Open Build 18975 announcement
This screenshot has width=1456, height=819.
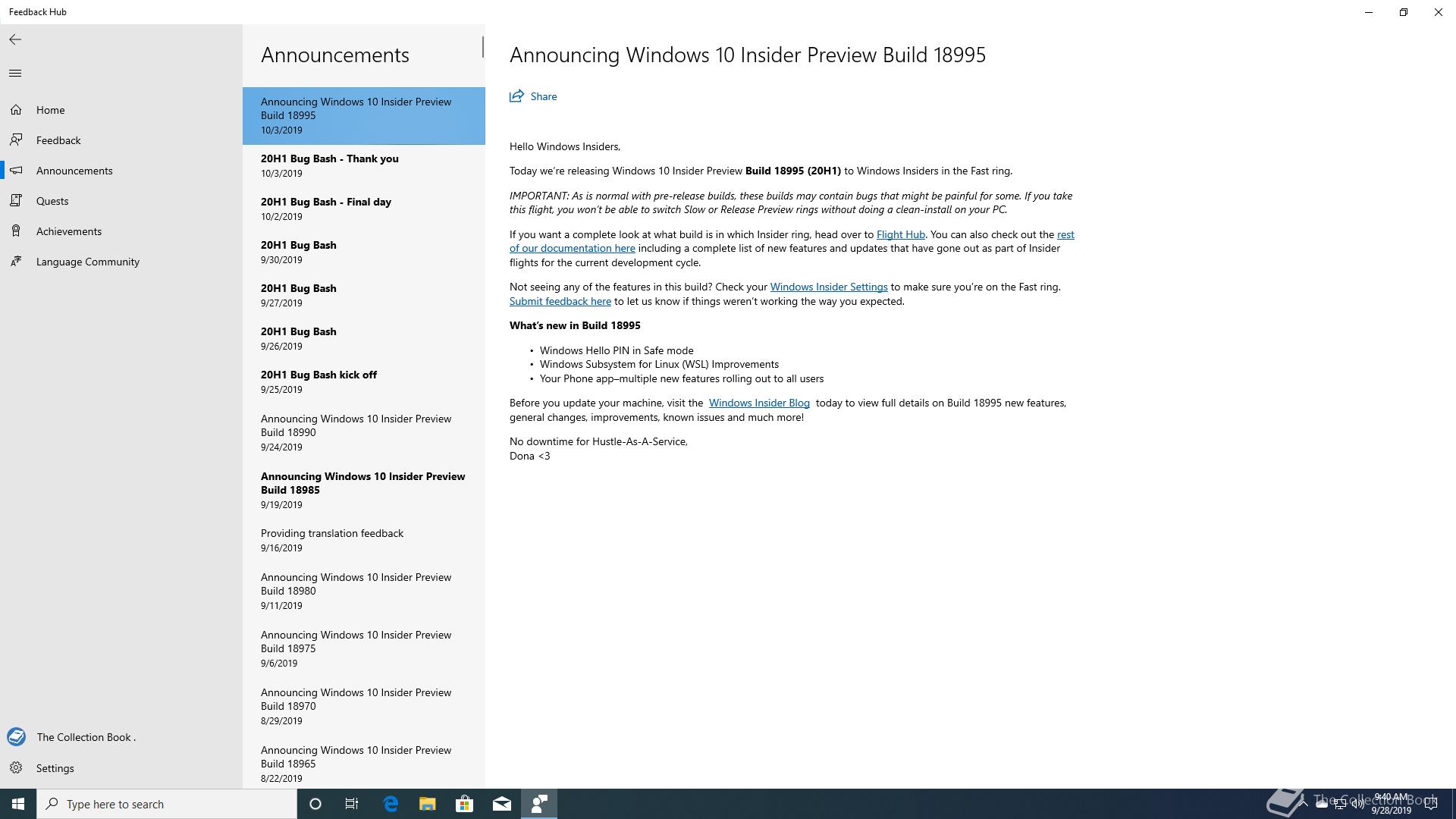pyautogui.click(x=364, y=649)
